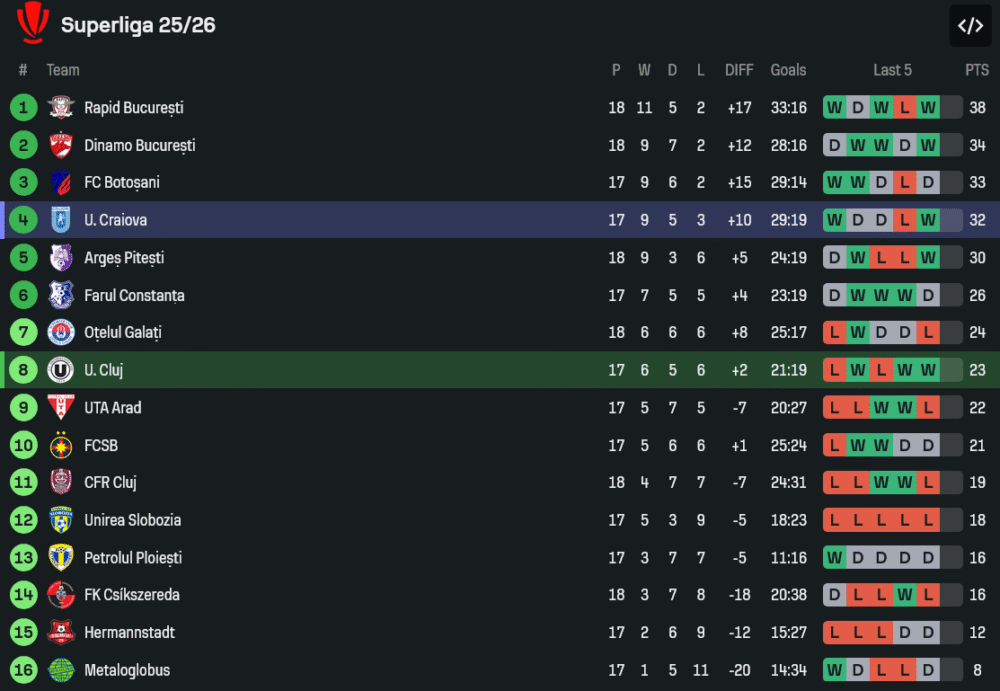
Task: Click the Metaloglobus crest icon
Action: click(x=61, y=670)
